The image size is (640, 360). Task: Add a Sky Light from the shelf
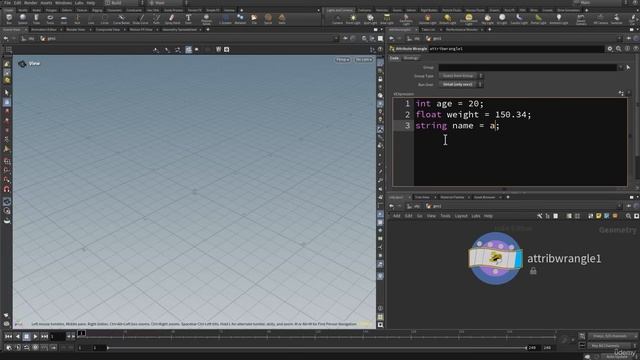(x=487, y=19)
